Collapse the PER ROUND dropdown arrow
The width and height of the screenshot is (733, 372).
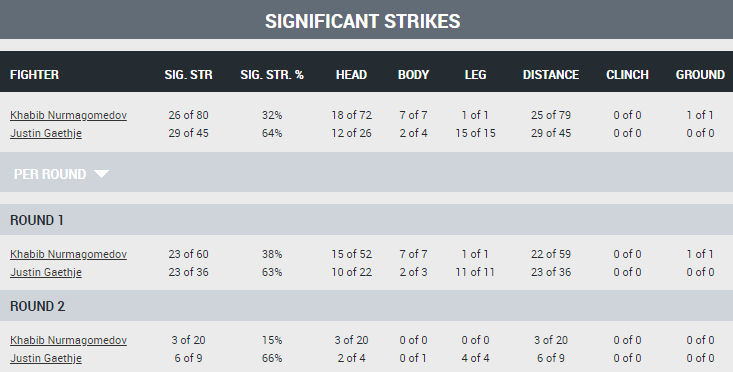tap(101, 174)
